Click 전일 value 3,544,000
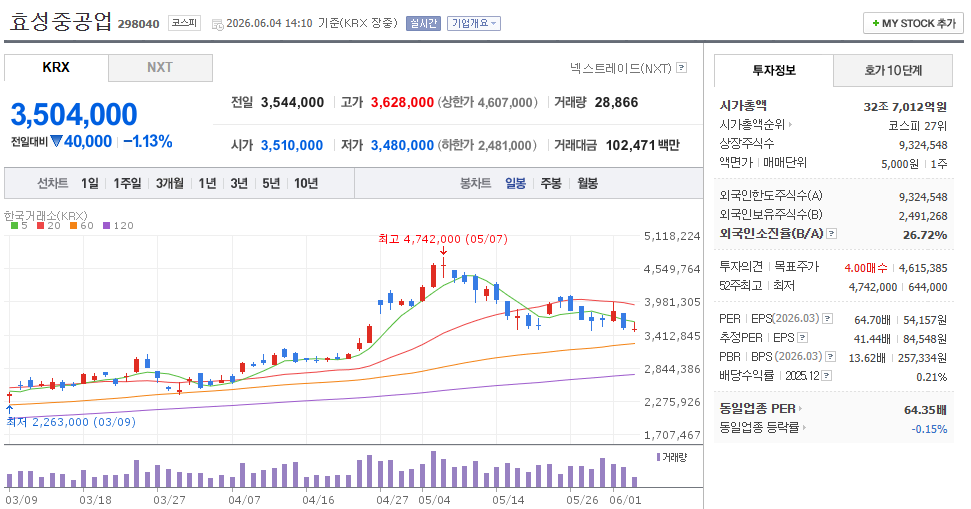The height and width of the screenshot is (509, 971). 292,102
